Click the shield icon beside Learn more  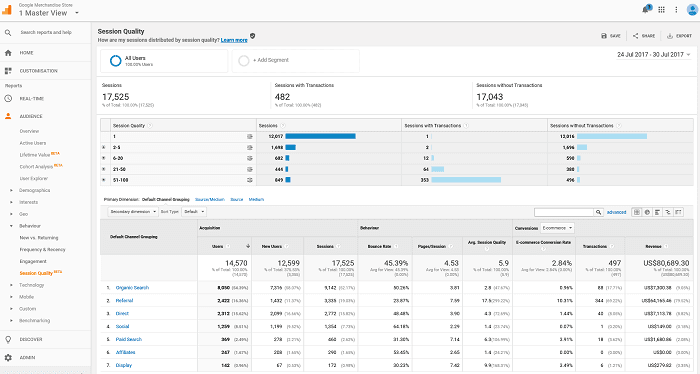tap(253, 36)
